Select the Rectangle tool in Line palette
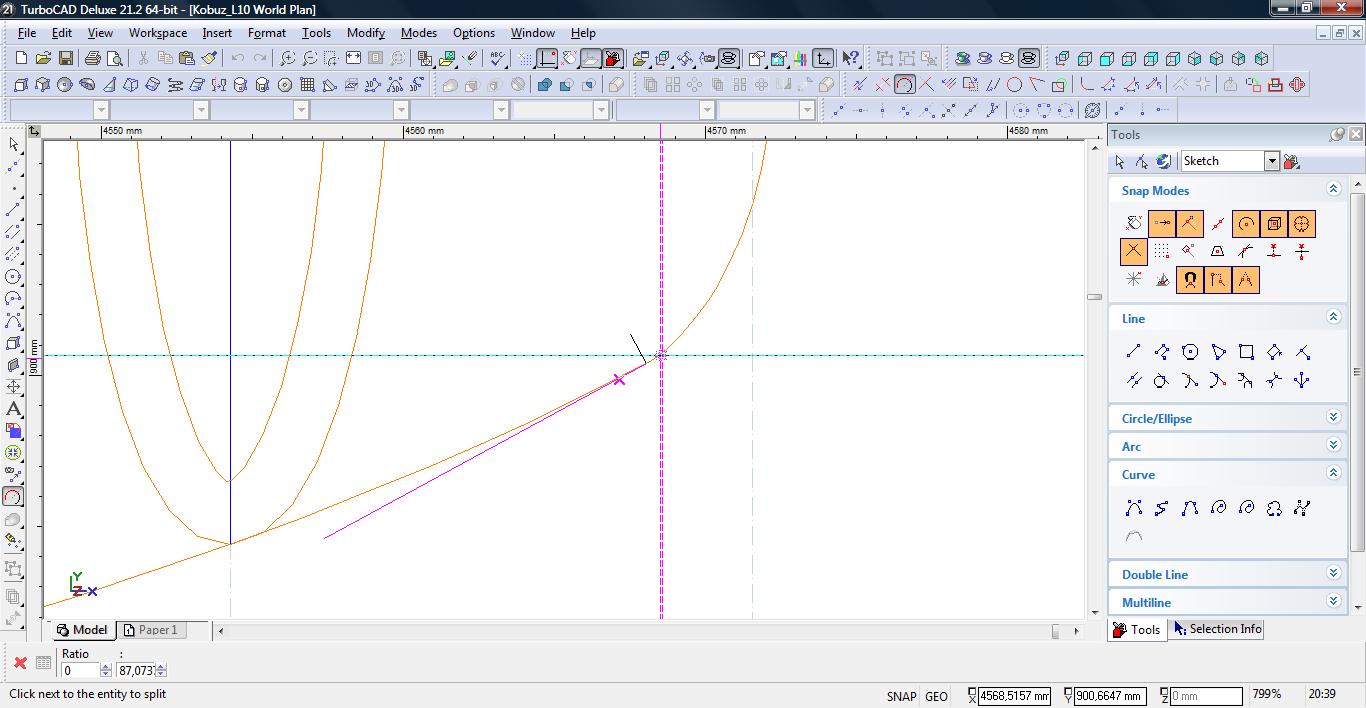Viewport: 1366px width, 708px height. tap(1246, 351)
